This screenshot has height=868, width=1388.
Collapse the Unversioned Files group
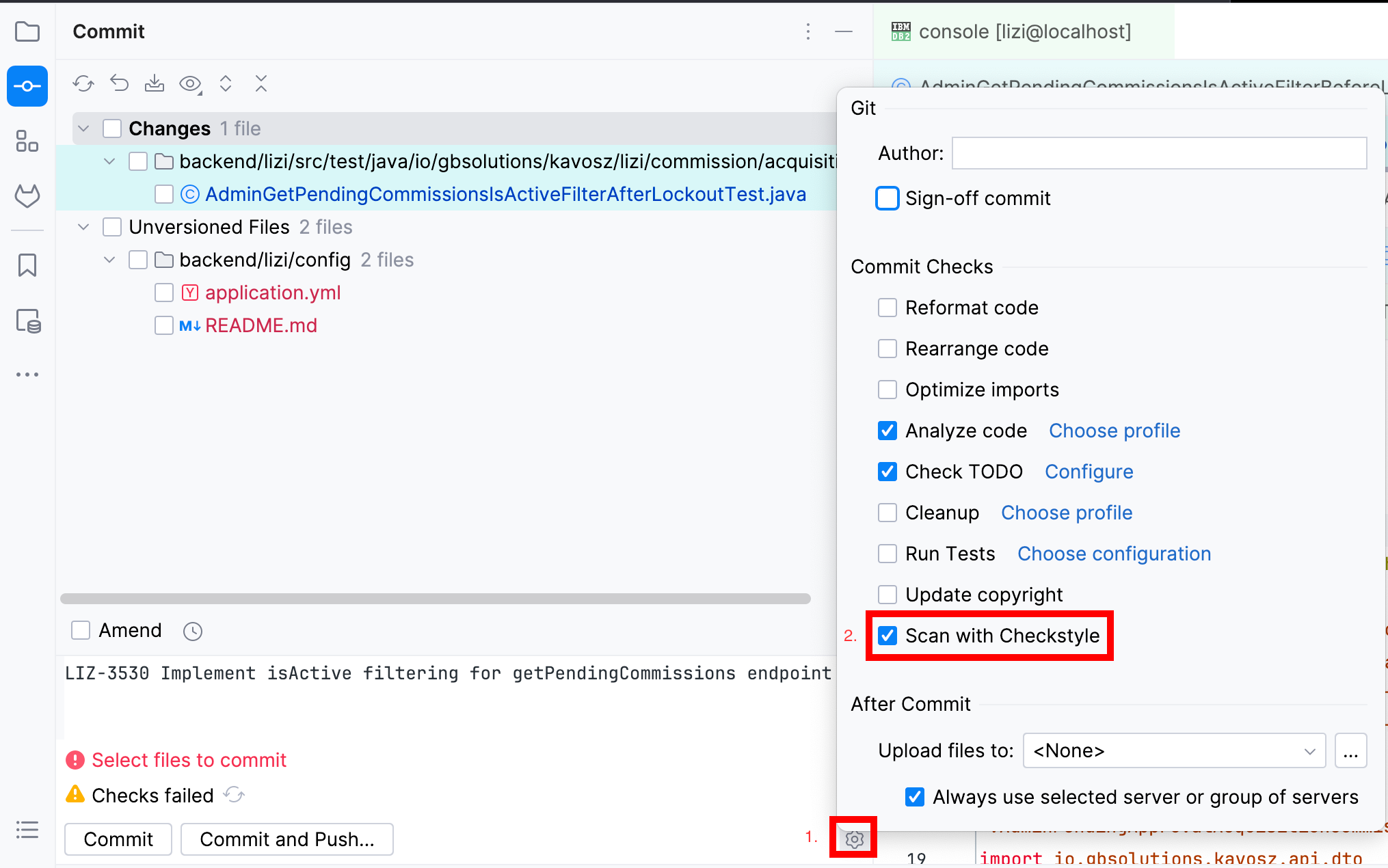(x=83, y=226)
